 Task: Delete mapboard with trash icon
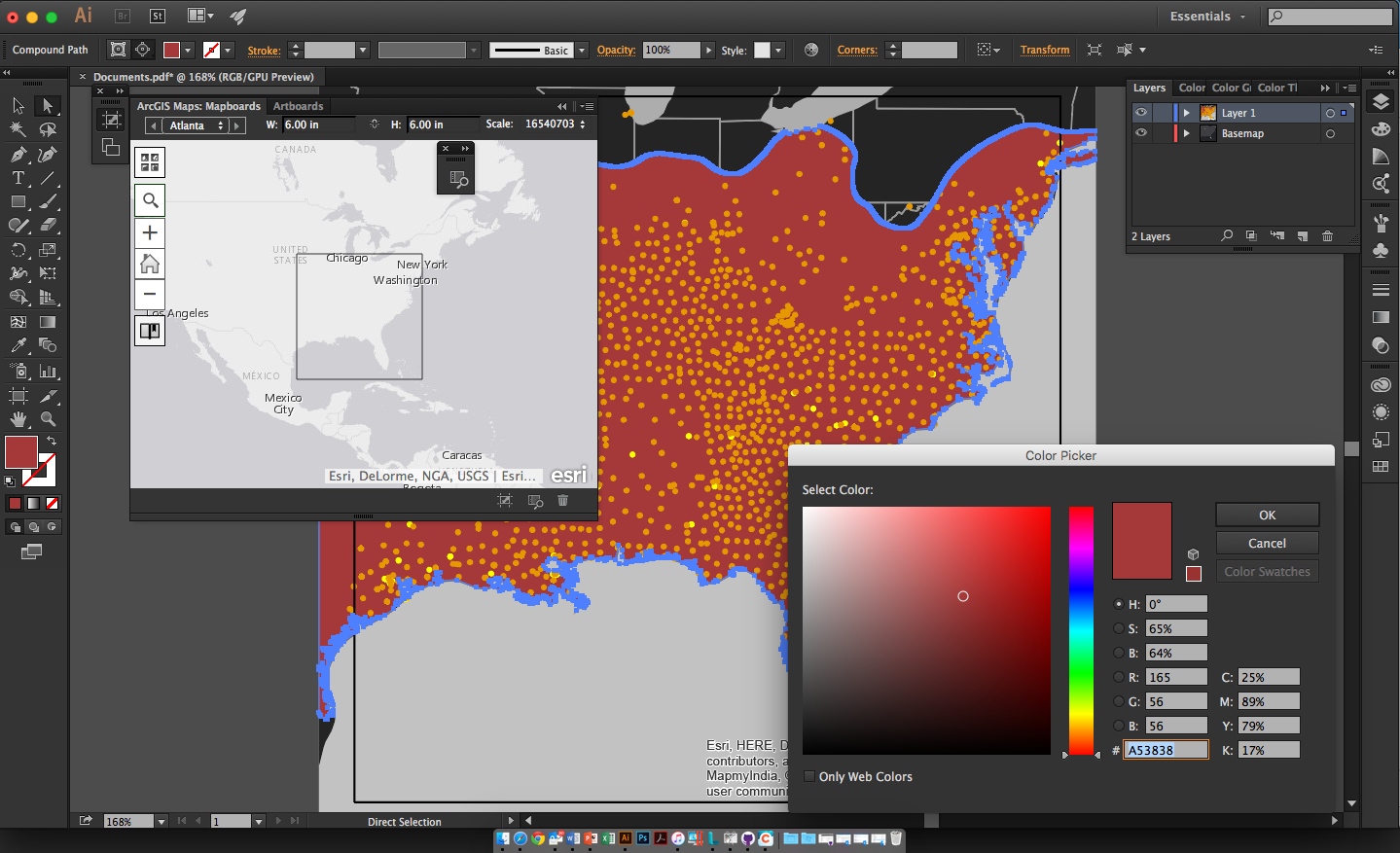(x=562, y=500)
